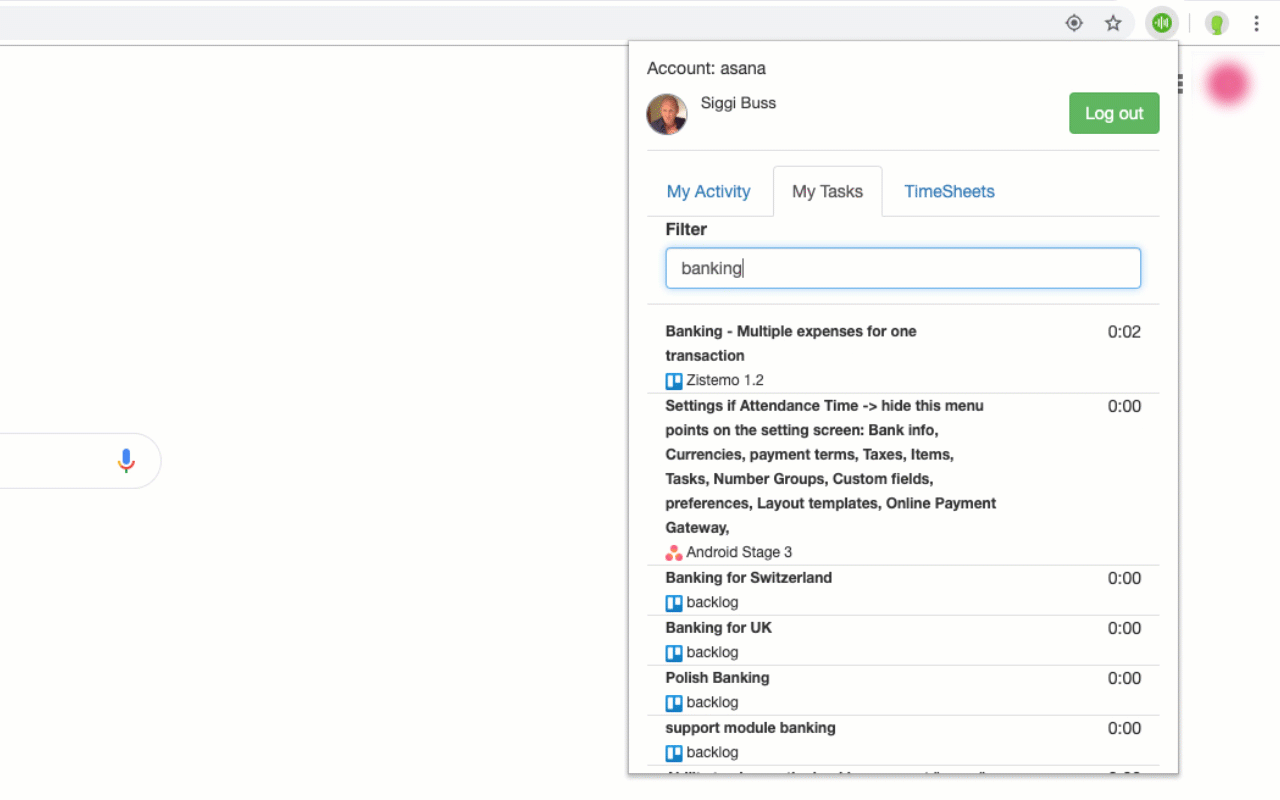This screenshot has height=800, width=1280.
Task: Click inside the Filter text field
Action: click(x=903, y=268)
